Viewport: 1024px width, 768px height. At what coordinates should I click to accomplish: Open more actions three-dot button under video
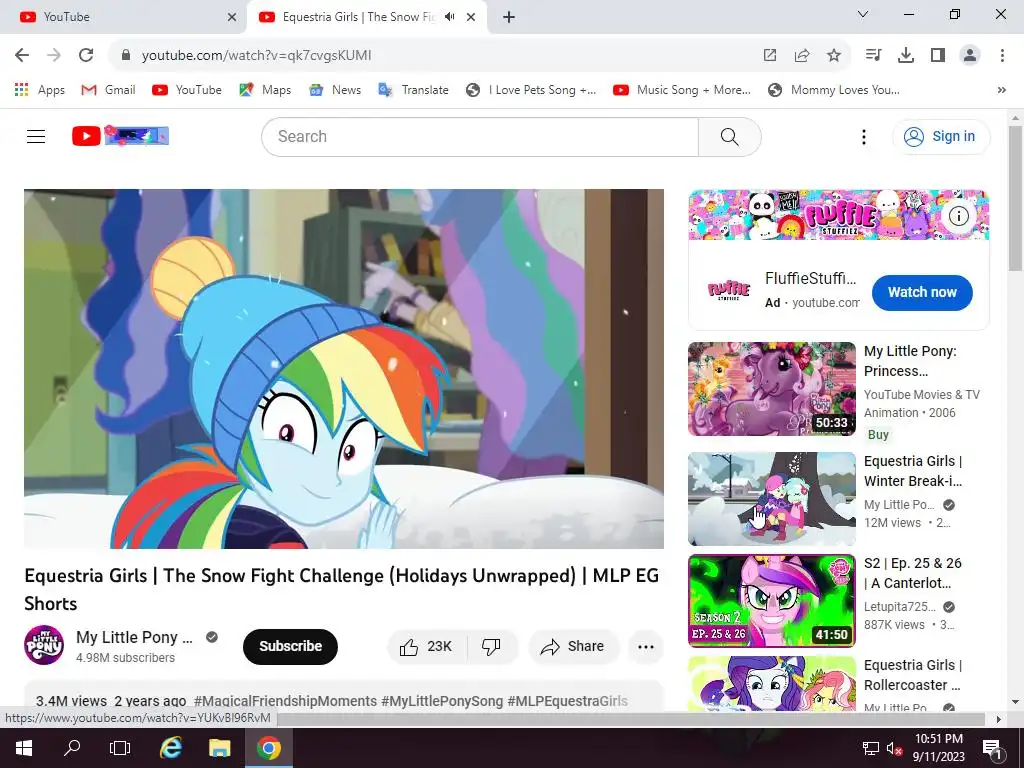646,647
